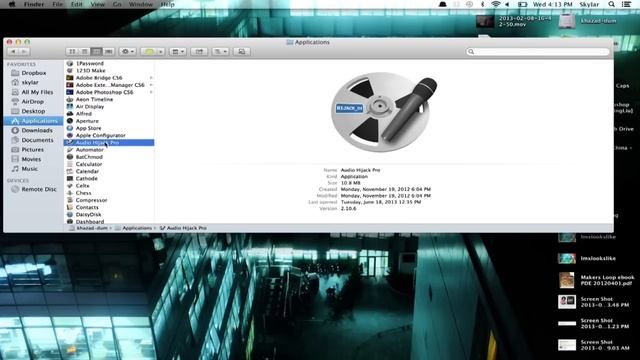Viewport: 640px width, 360px height.
Task: Select the khazad-dum drive on desktop
Action: pyautogui.click(x=588, y=21)
